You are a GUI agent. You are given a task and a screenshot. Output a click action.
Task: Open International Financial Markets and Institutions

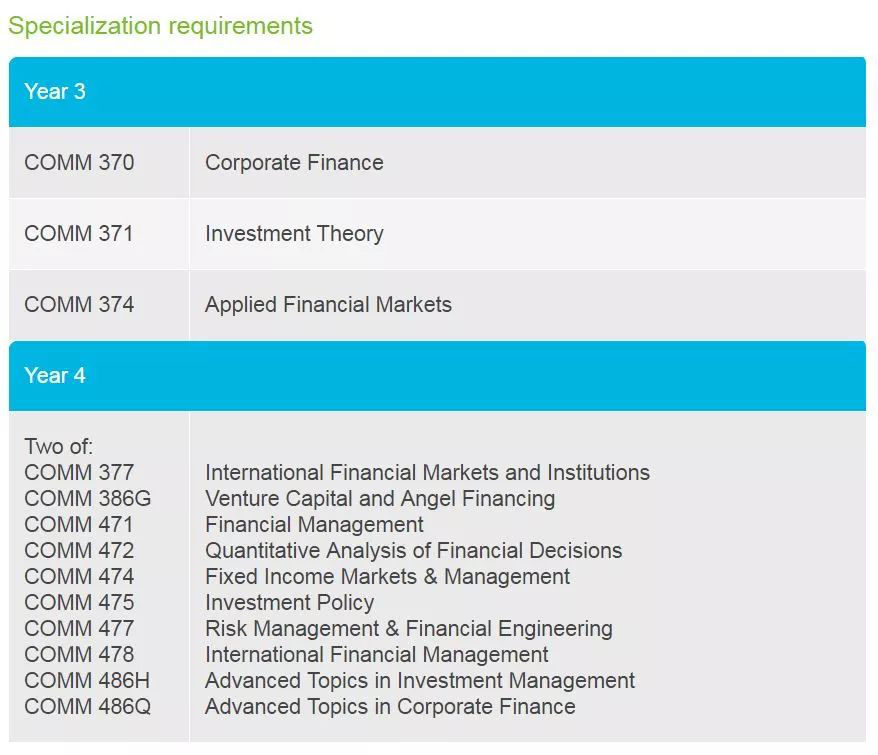point(427,473)
